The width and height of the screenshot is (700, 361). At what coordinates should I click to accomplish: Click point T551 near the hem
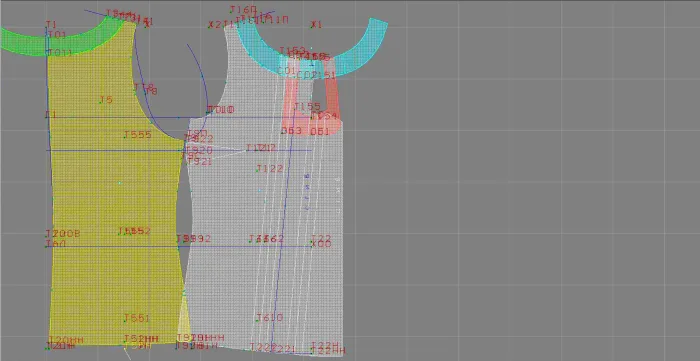137,318
